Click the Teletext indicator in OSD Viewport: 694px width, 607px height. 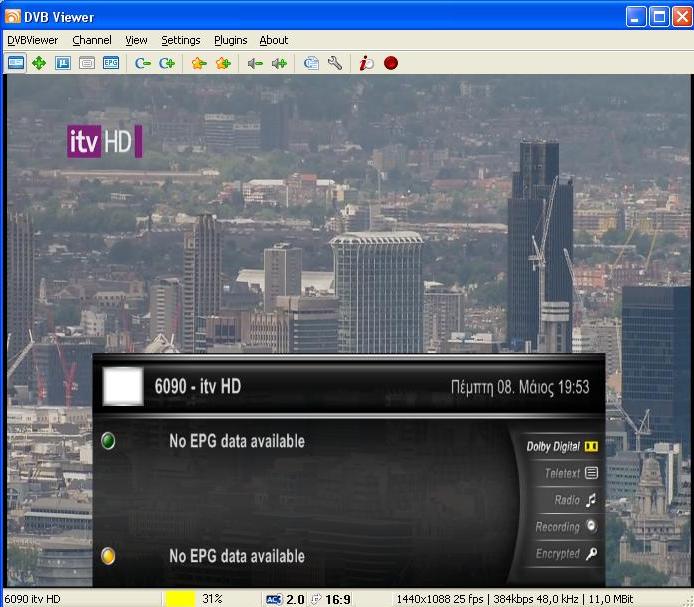(x=571, y=473)
